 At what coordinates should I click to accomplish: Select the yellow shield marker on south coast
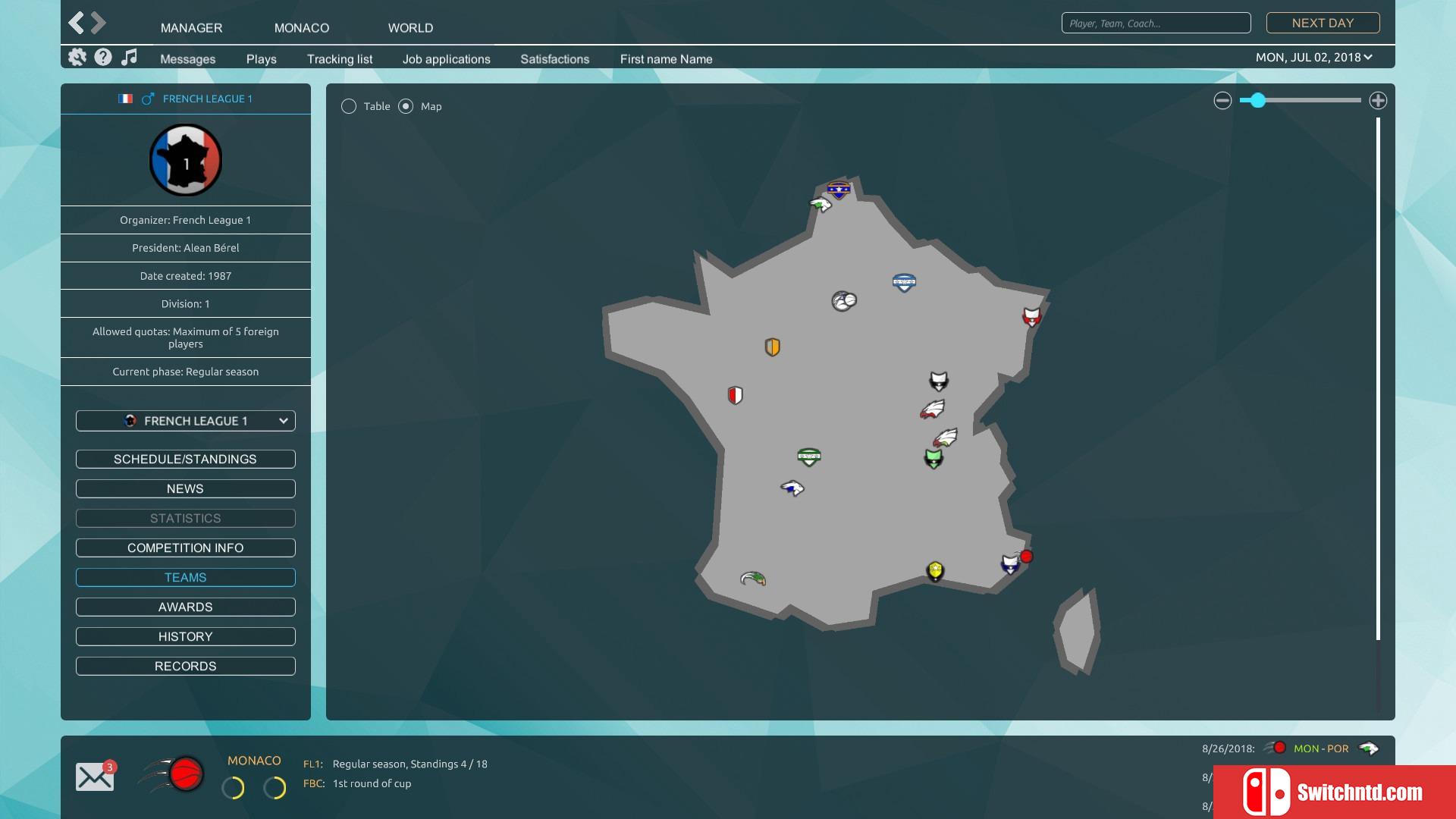click(x=935, y=571)
